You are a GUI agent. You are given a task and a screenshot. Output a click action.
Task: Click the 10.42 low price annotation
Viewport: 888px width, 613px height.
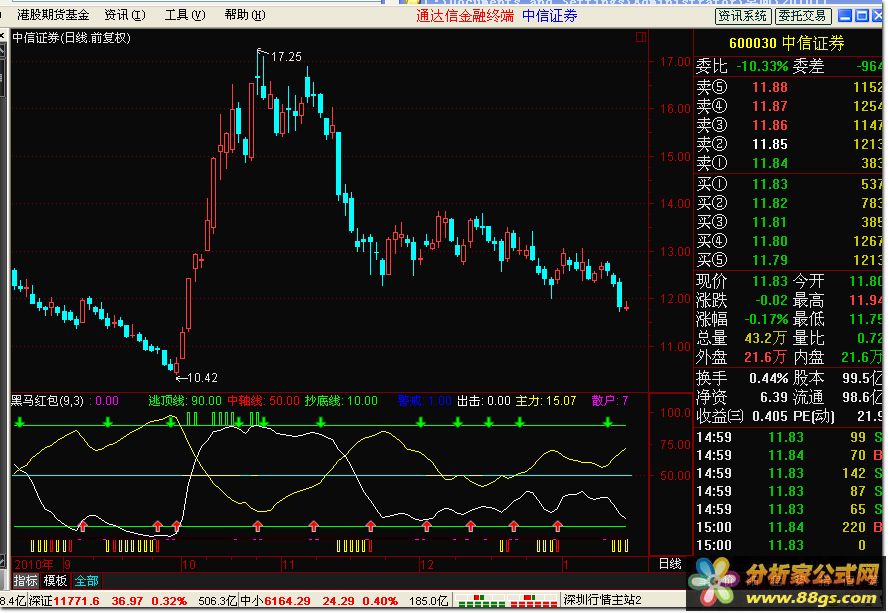pyautogui.click(x=202, y=378)
